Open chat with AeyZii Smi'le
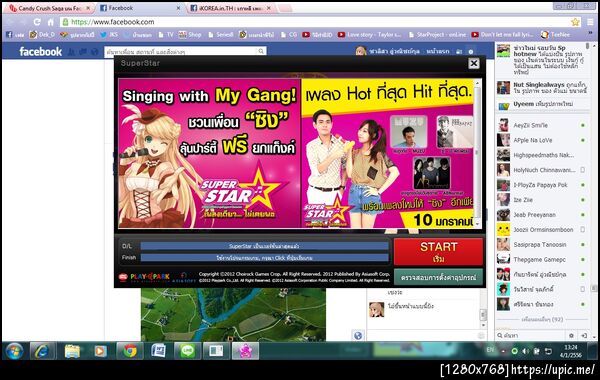This screenshot has height=380, width=600. pyautogui.click(x=541, y=125)
